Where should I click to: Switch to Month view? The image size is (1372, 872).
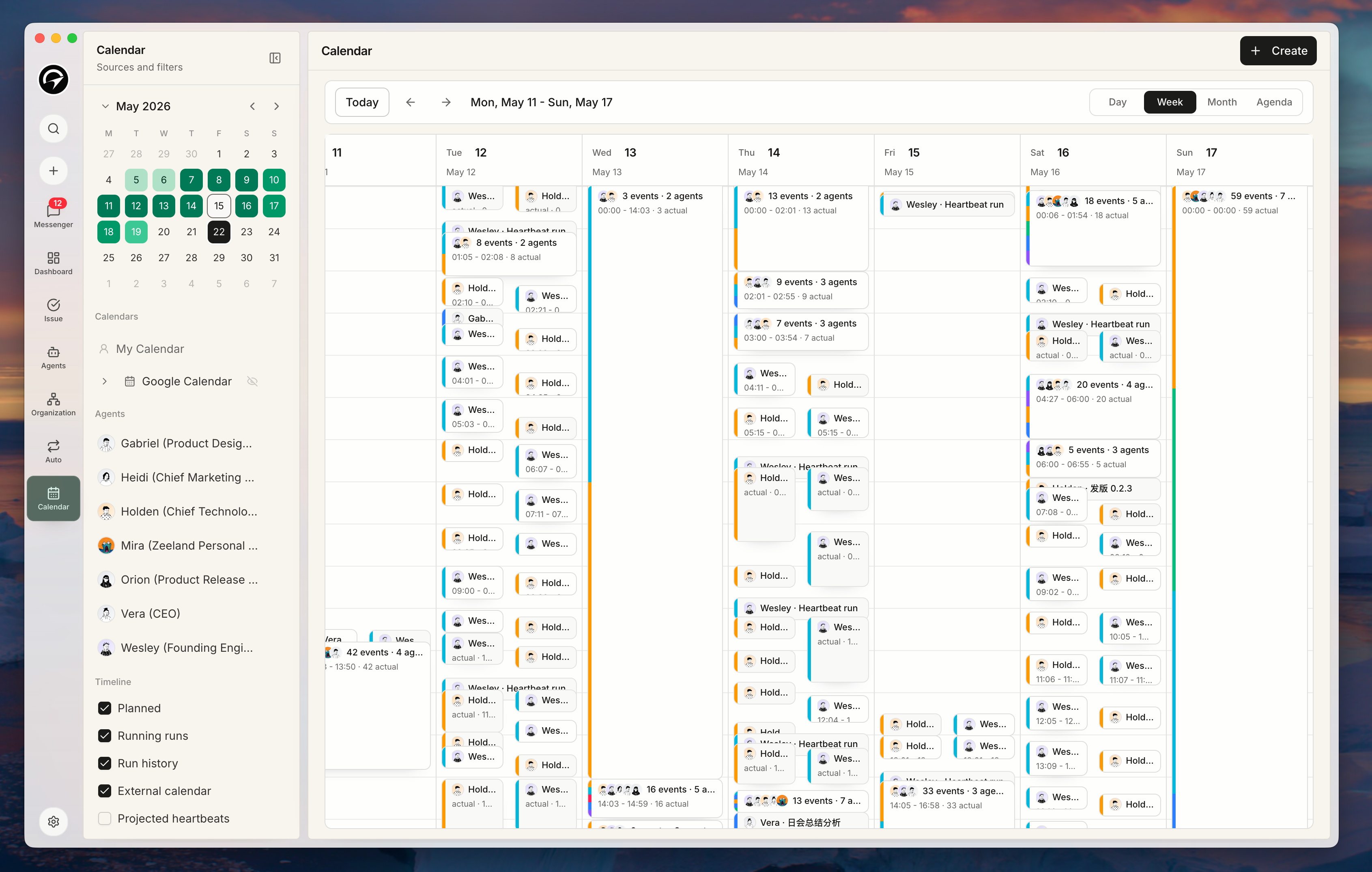1222,102
